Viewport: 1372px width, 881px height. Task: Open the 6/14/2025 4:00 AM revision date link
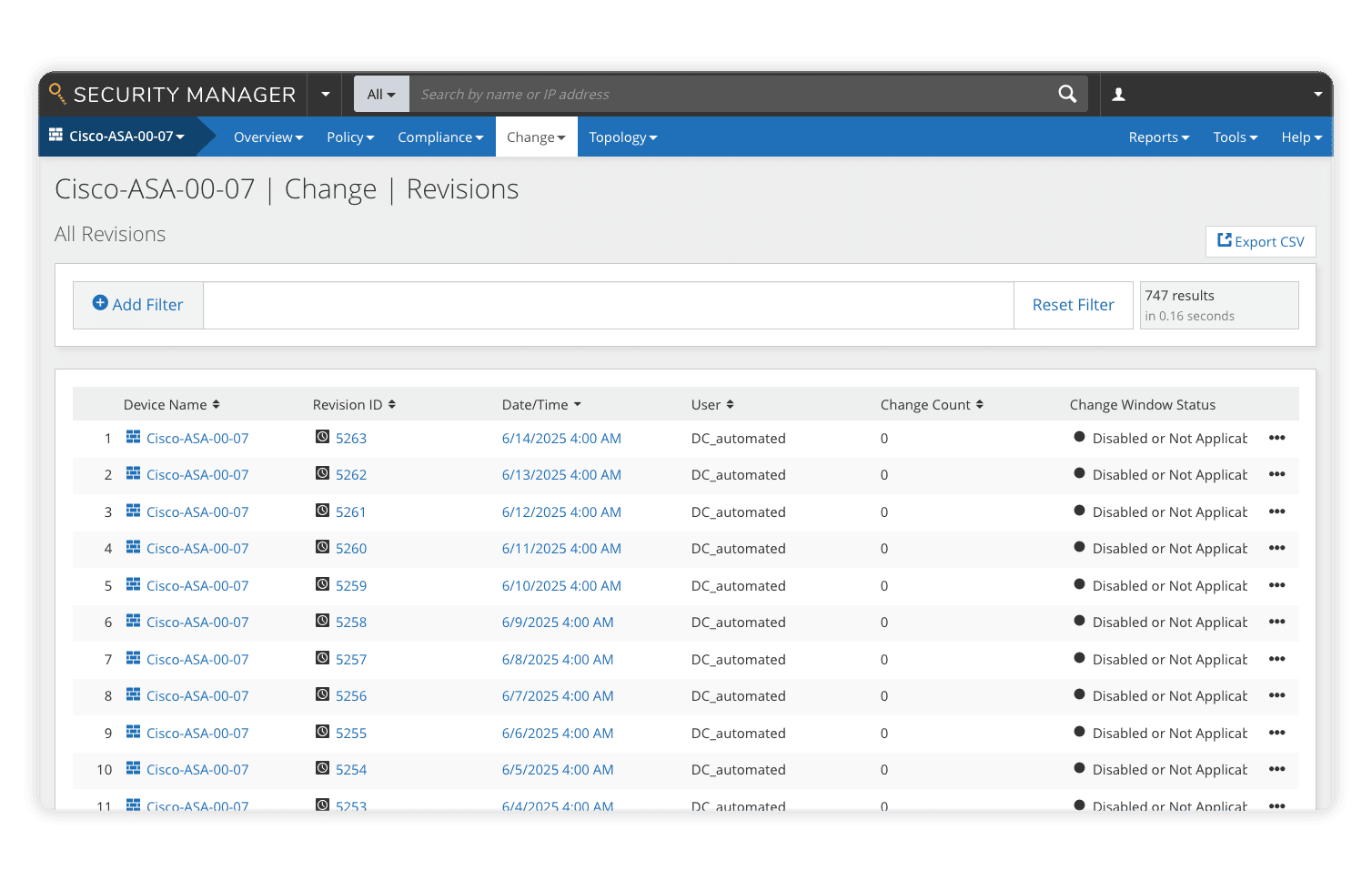pos(561,439)
